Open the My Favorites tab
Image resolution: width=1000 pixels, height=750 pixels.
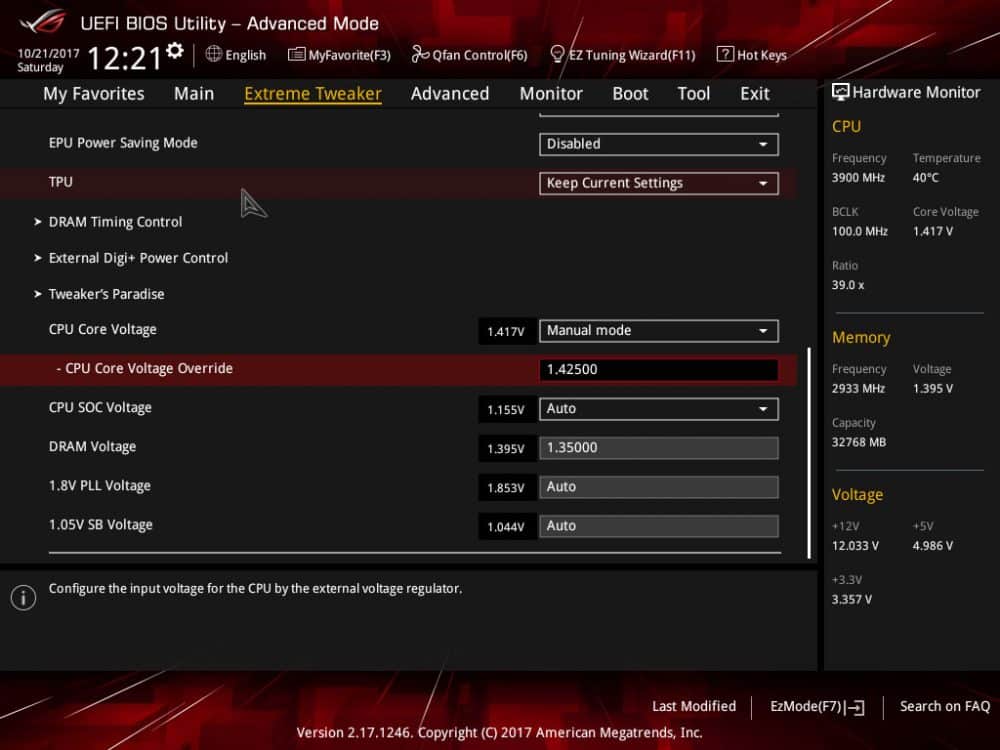[x=94, y=94]
